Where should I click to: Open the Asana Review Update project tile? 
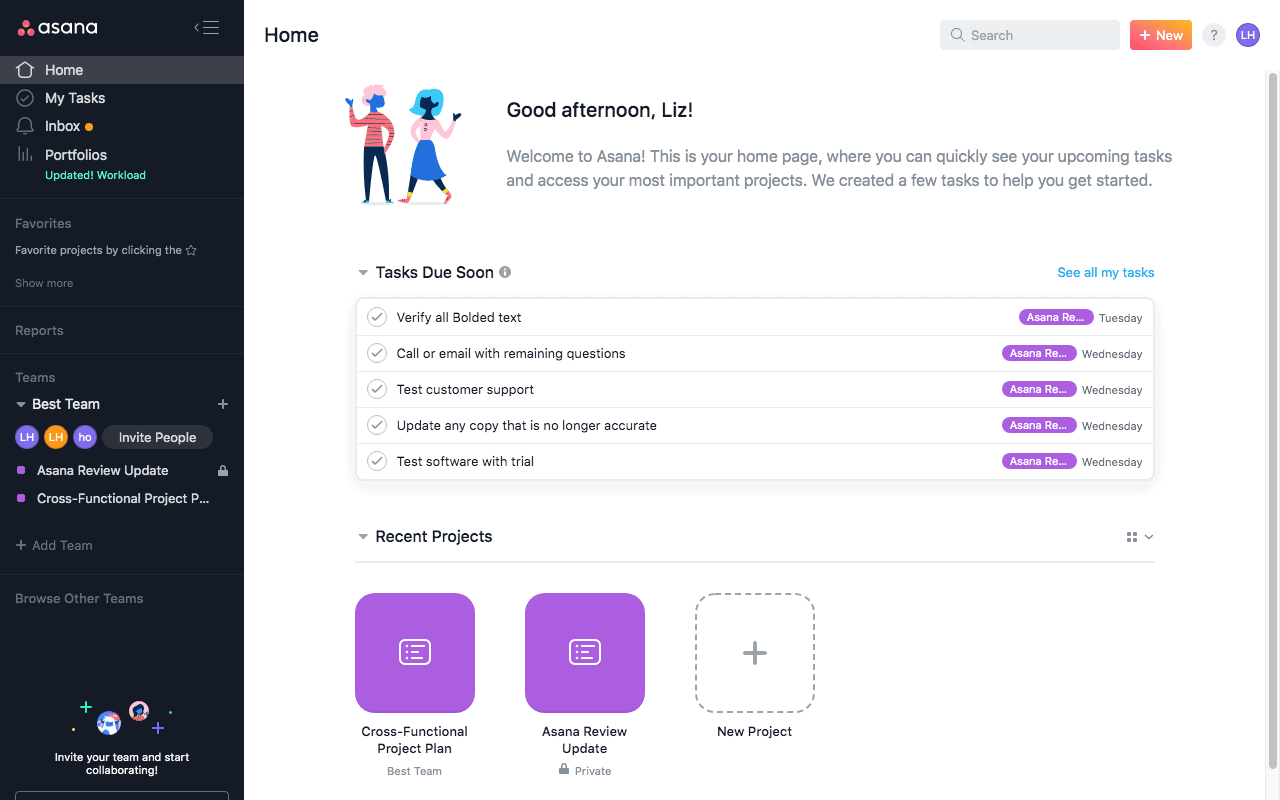pos(585,653)
